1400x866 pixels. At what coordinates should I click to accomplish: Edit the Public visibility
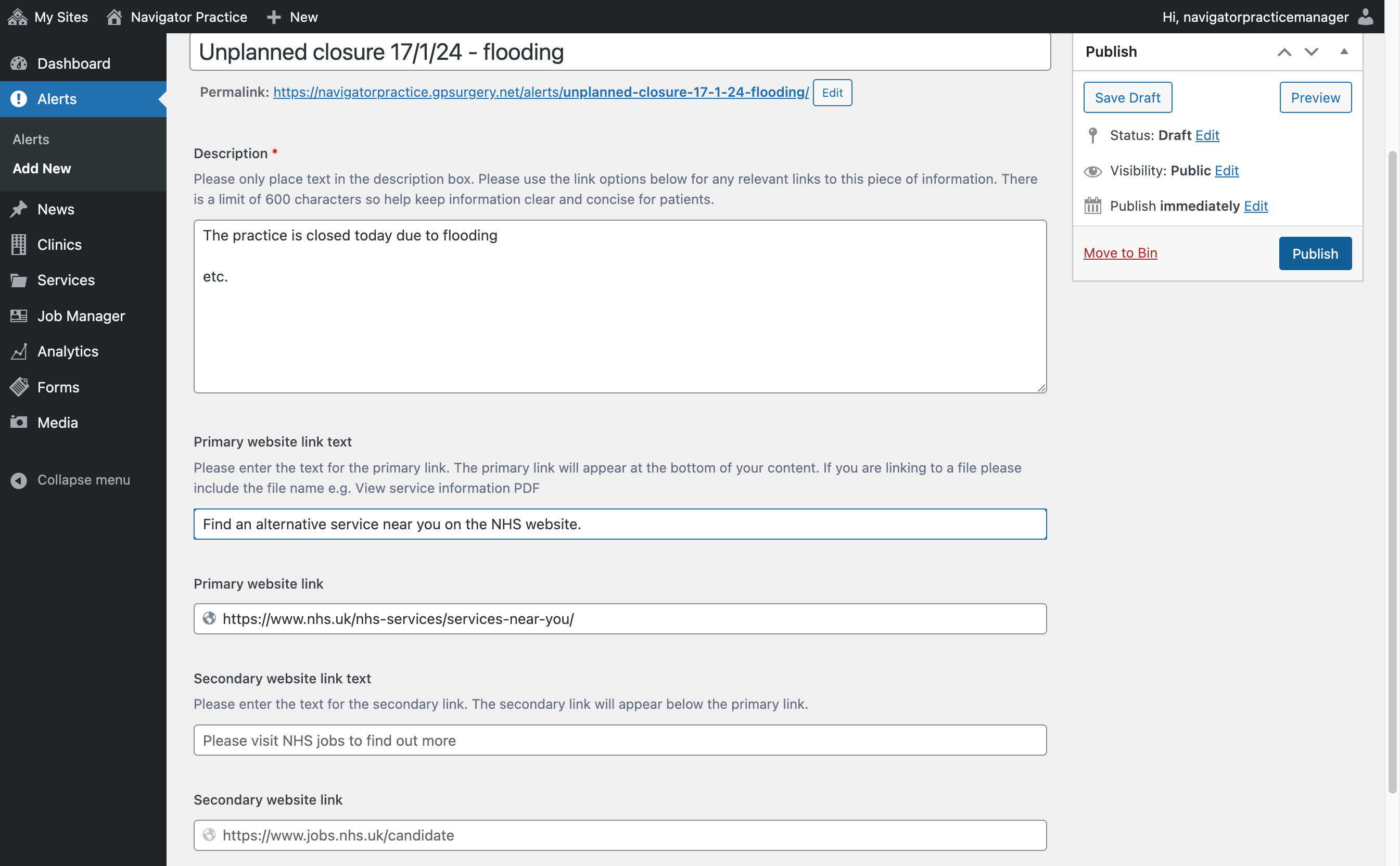point(1227,171)
